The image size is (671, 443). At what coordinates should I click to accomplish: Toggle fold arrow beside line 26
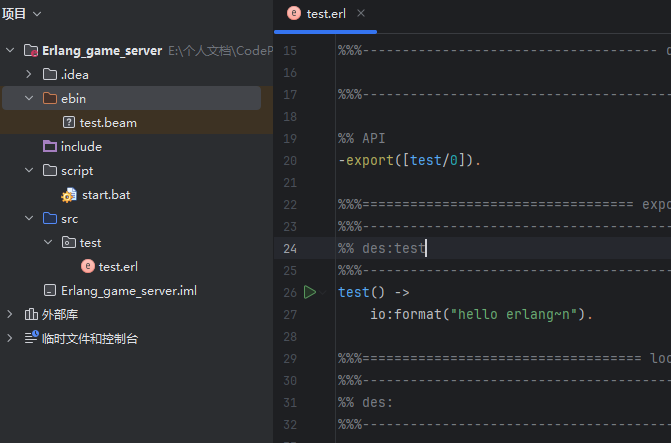click(x=323, y=292)
